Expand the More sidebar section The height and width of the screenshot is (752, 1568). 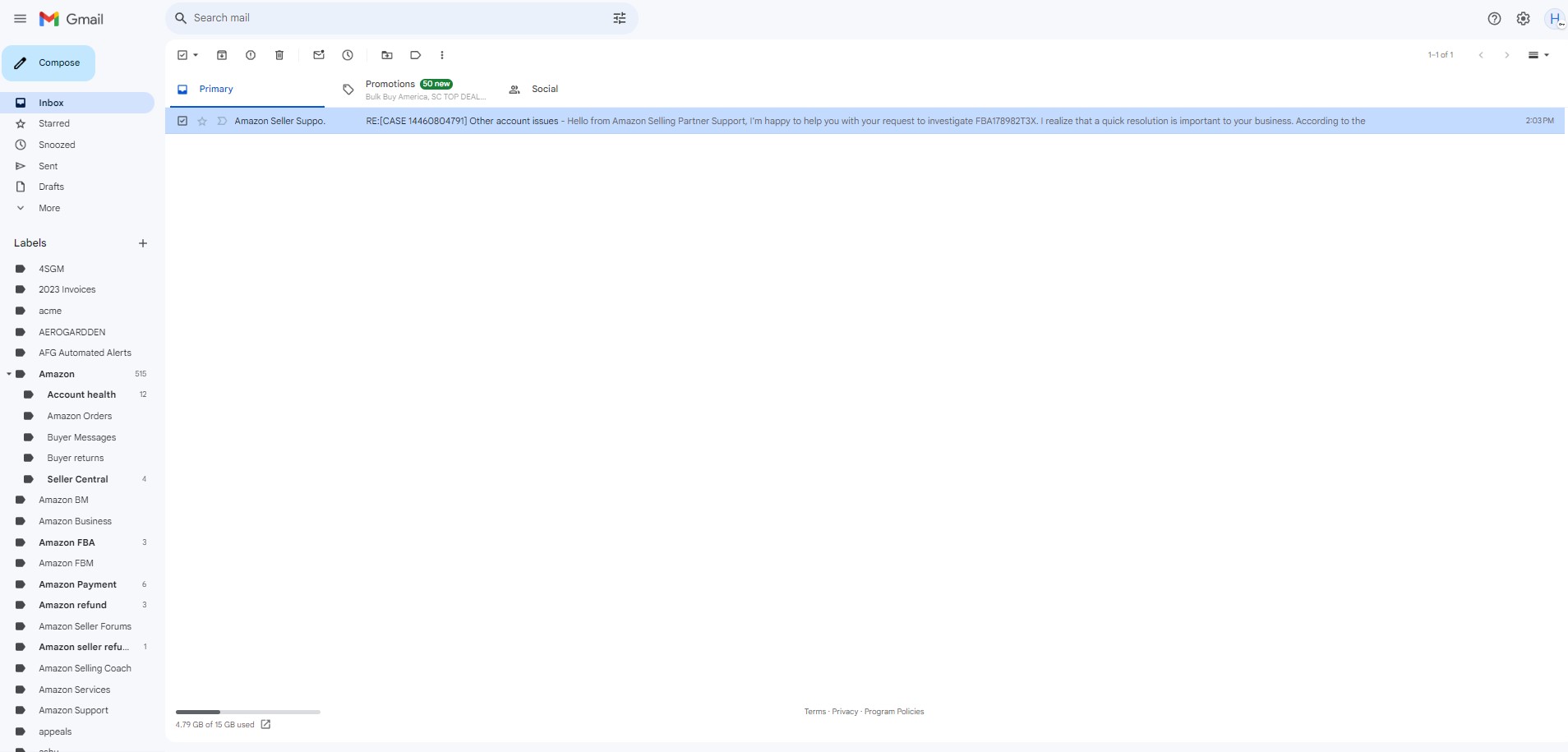coord(49,208)
